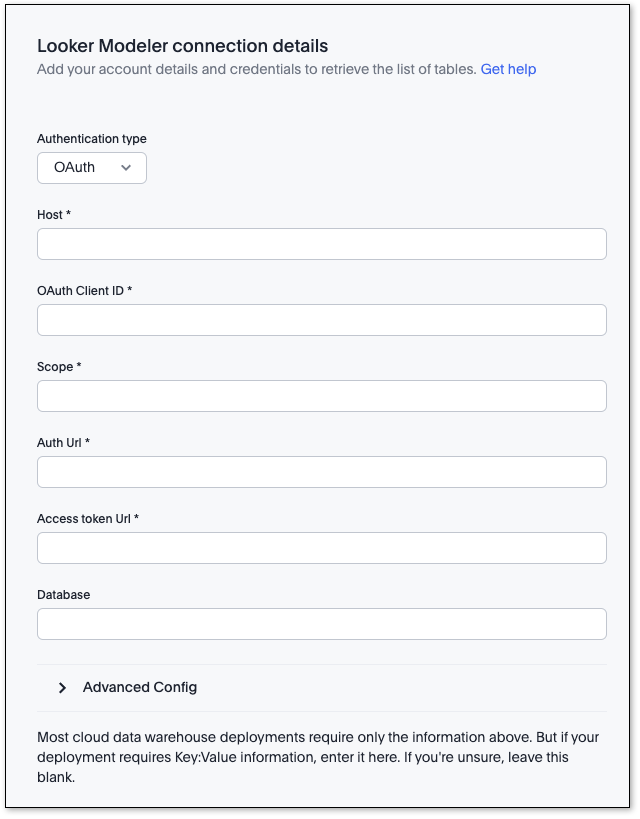This screenshot has width=640, height=819.
Task: Focus the OAuth Client ID field
Action: (320, 320)
